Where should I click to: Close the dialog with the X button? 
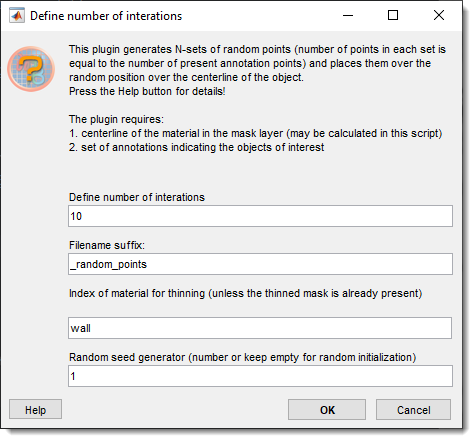click(x=439, y=15)
